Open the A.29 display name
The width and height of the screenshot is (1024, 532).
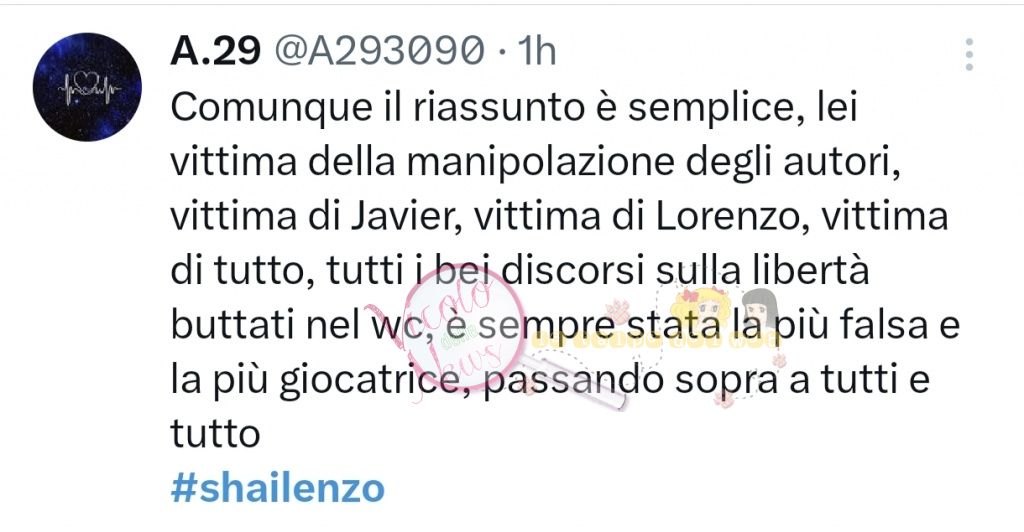pyautogui.click(x=216, y=50)
